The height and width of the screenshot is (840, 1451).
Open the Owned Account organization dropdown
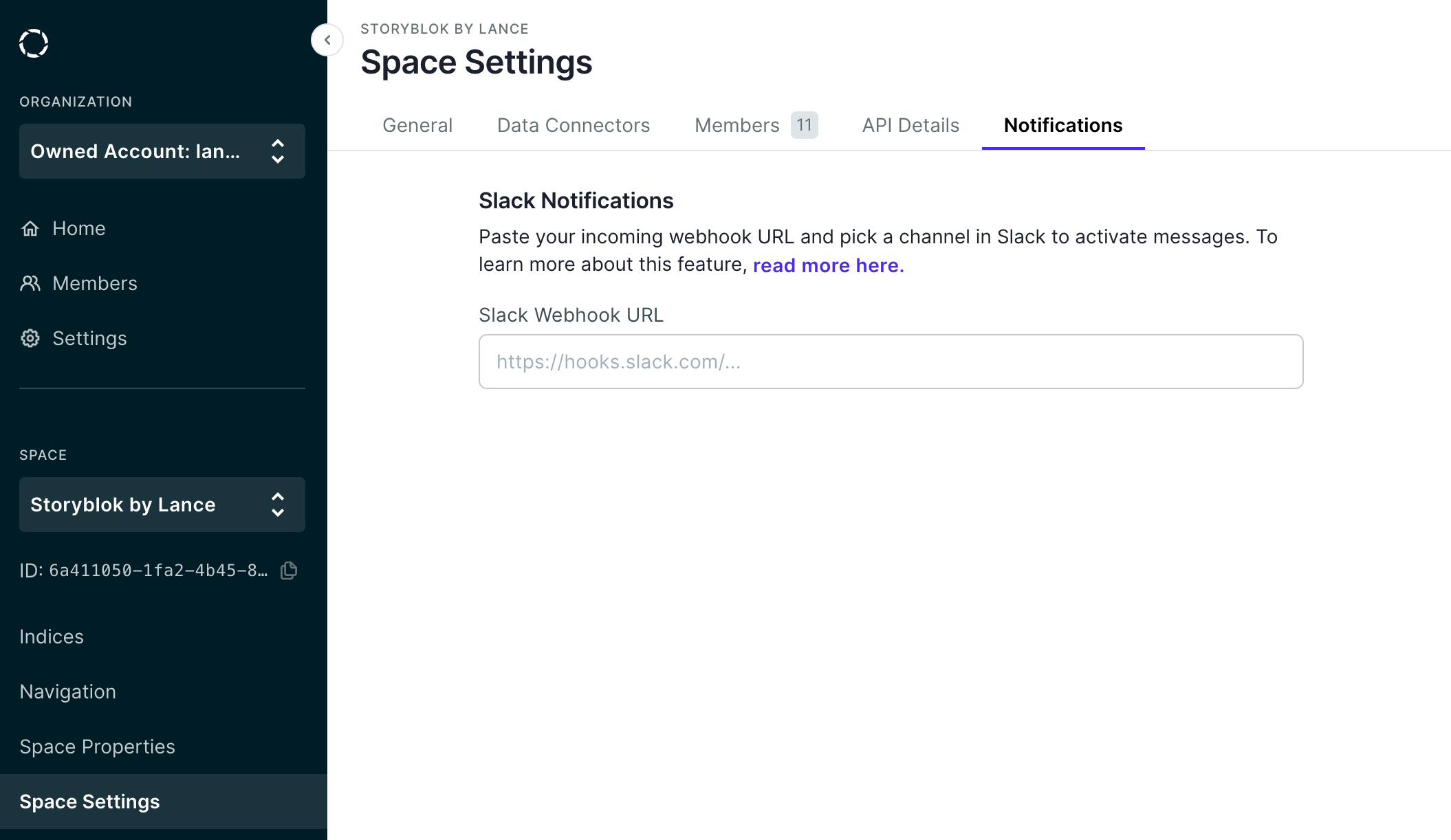point(135,151)
